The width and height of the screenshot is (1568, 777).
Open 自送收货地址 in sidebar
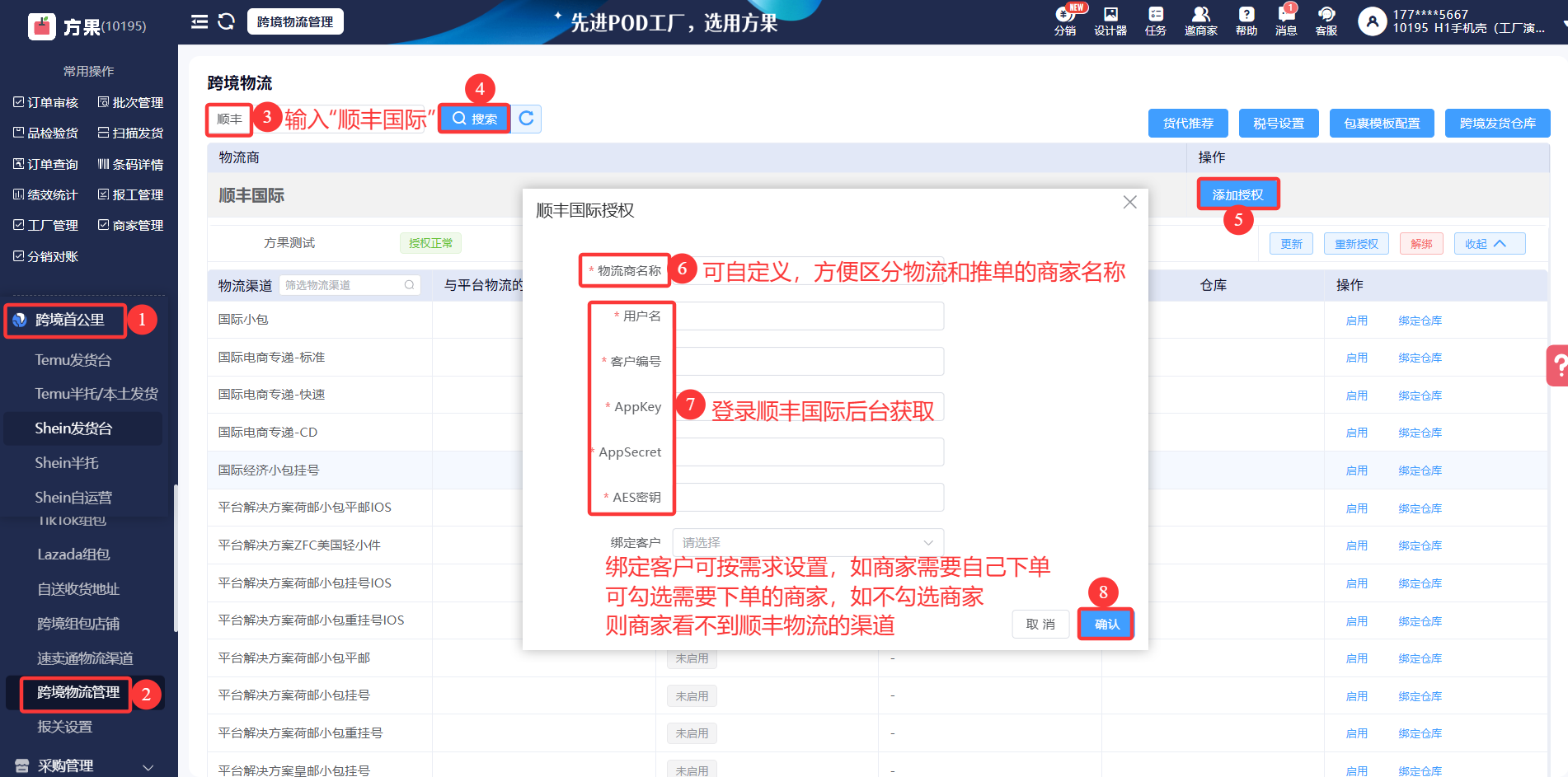[78, 589]
